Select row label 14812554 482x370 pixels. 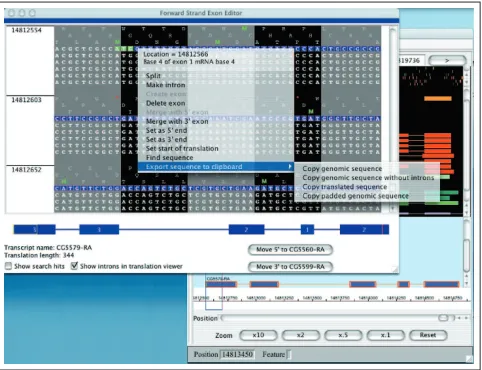[x=27, y=30]
